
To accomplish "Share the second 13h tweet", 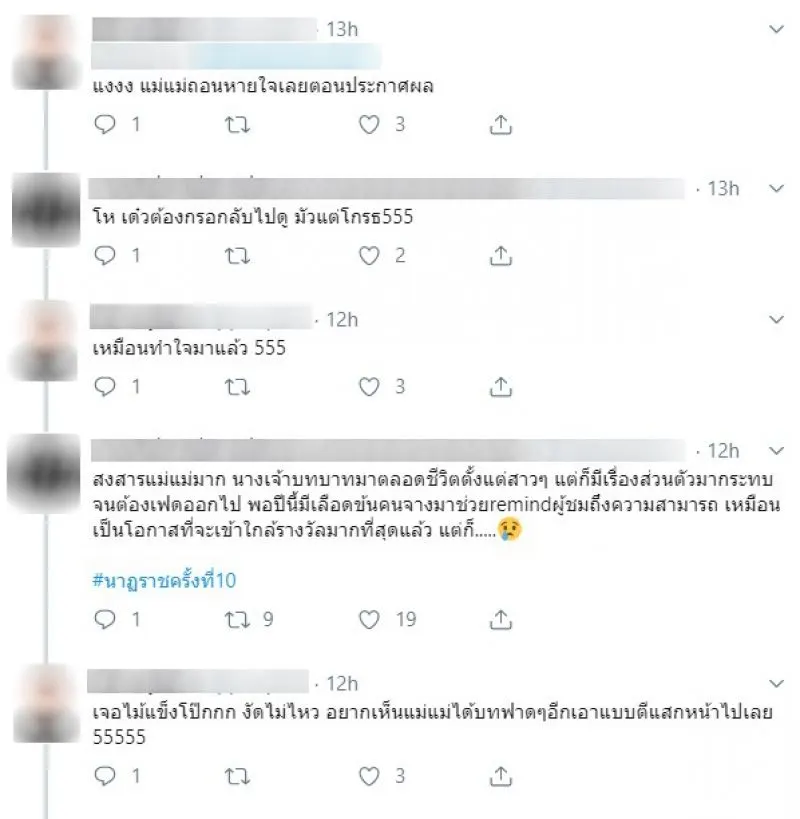I will (501, 256).
